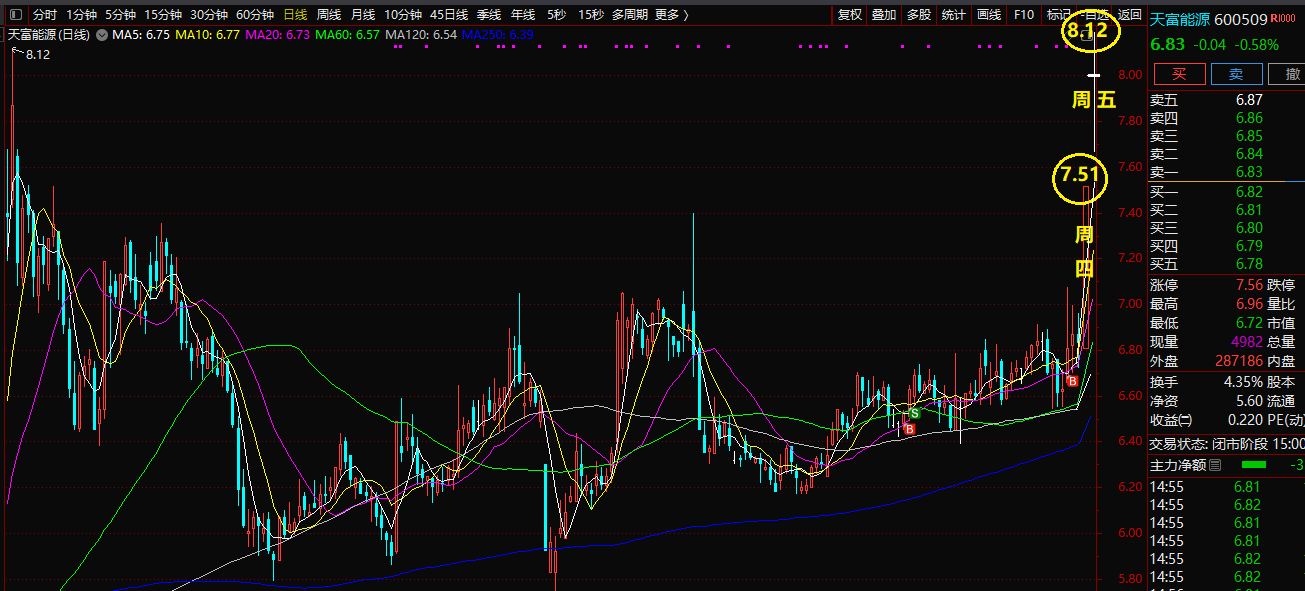Click the 现量 4982 value
Image resolution: width=1305 pixels, height=591 pixels.
[1246, 342]
